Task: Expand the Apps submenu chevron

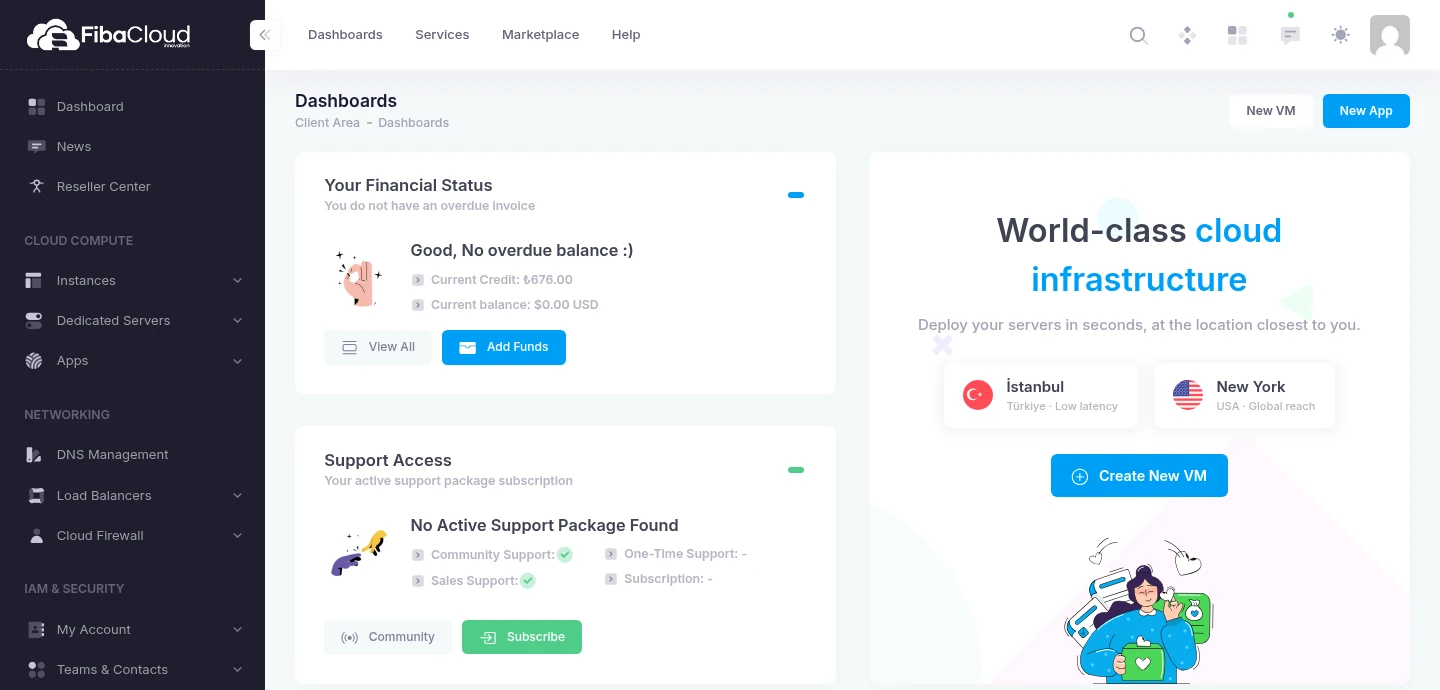Action: [237, 361]
